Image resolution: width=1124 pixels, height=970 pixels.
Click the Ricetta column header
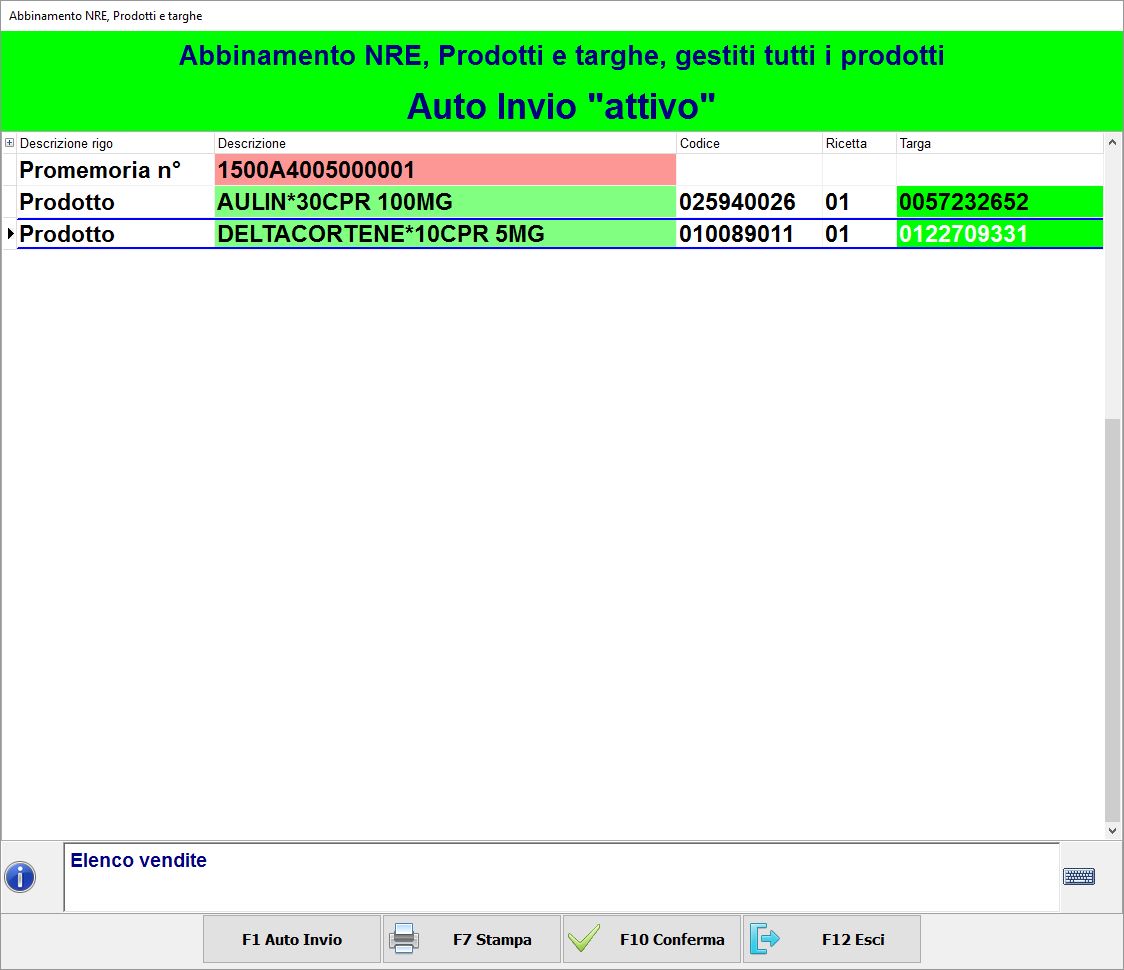tap(858, 143)
